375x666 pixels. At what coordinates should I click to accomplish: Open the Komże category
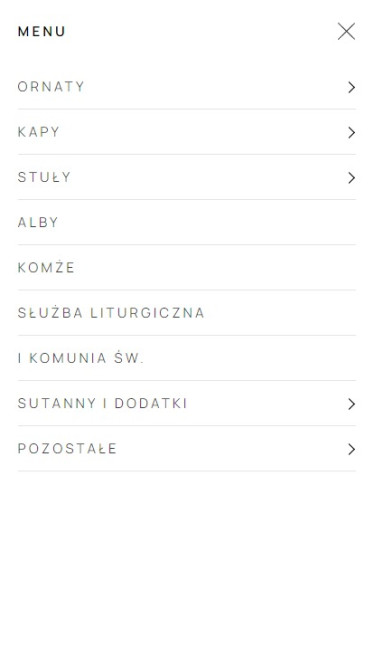pyautogui.click(x=46, y=267)
